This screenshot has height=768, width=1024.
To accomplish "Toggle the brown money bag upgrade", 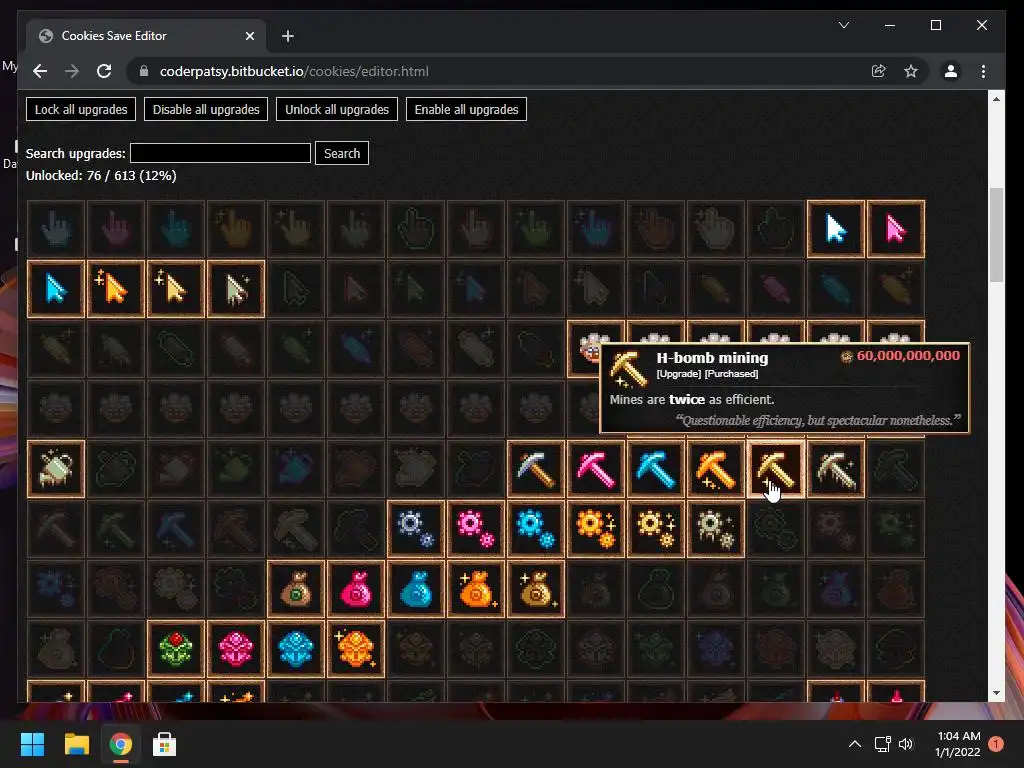I will click(x=296, y=589).
